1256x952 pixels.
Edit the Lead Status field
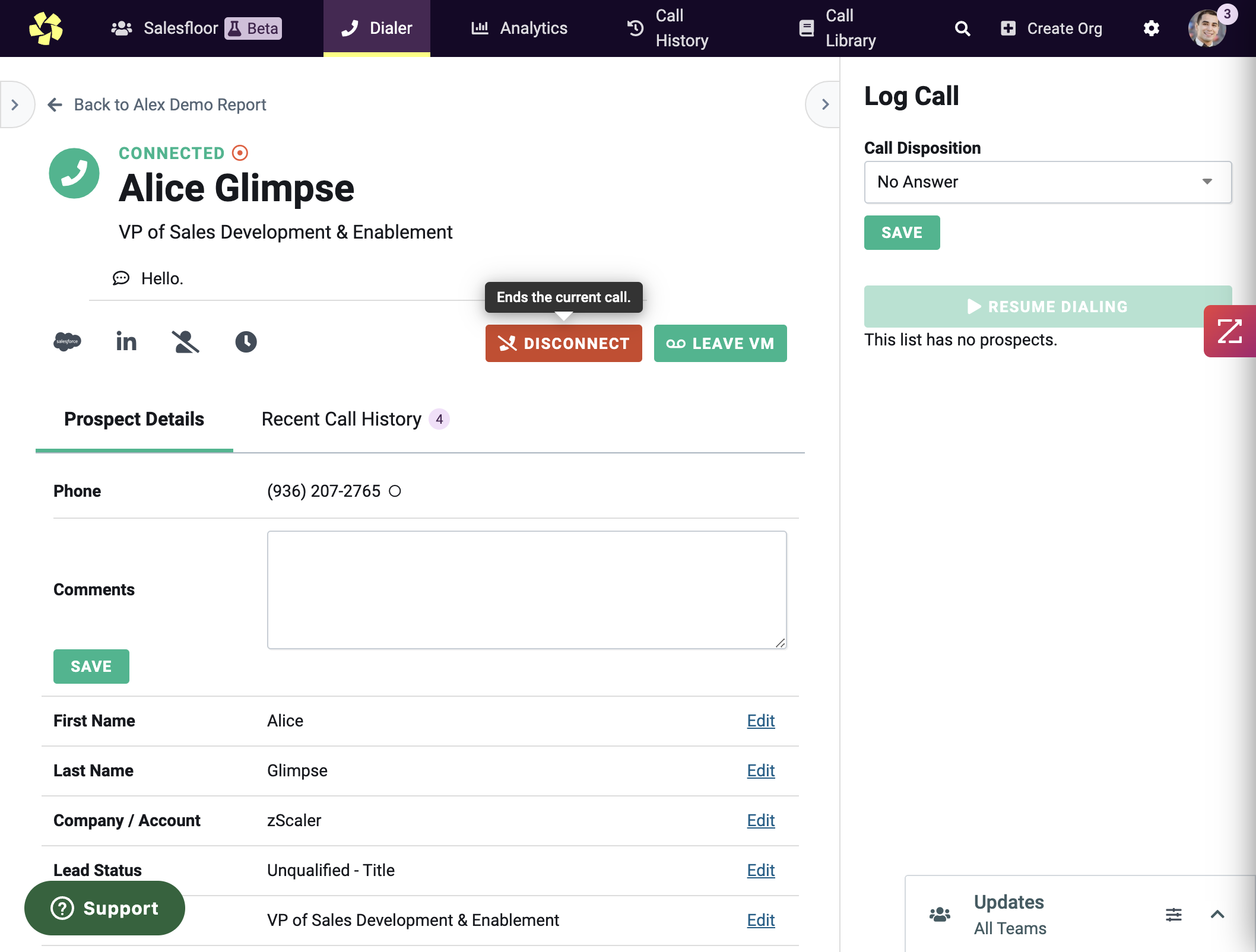[x=761, y=870]
